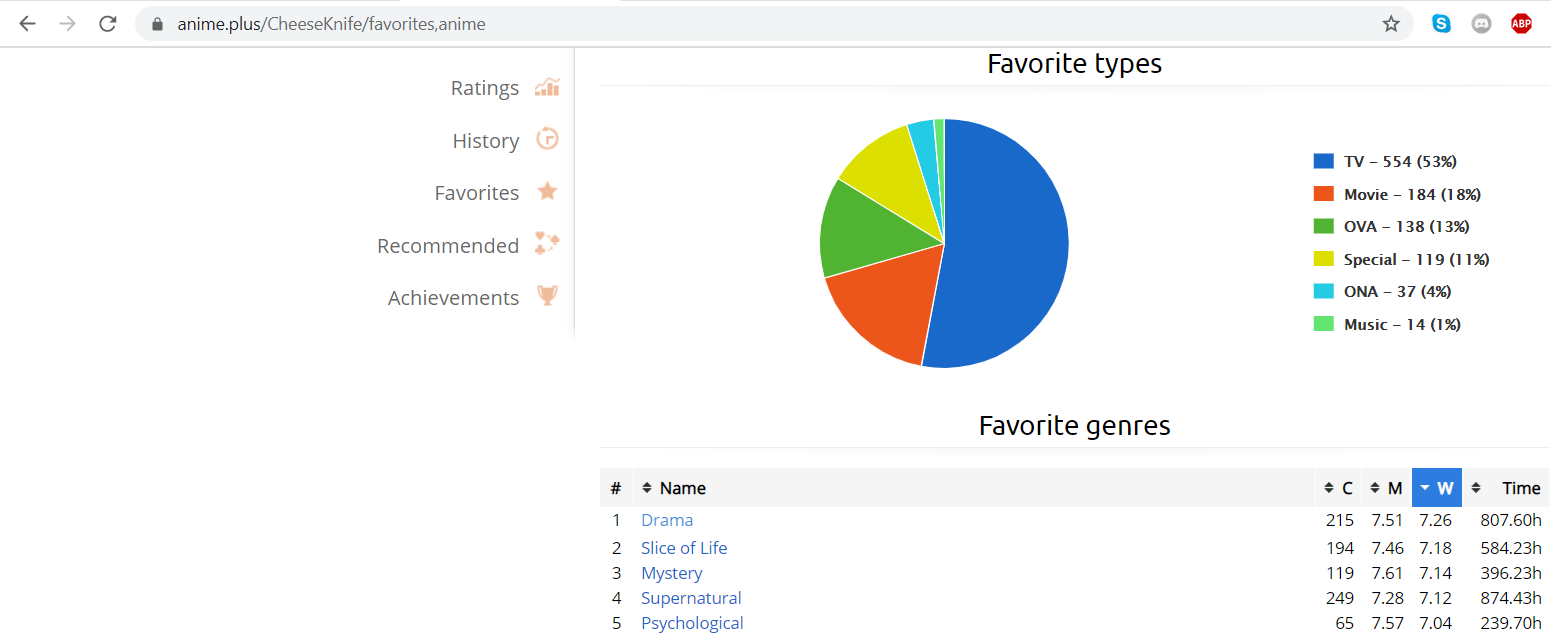The width and height of the screenshot is (1551, 636).
Task: Go back to the previous page
Action: (x=27, y=24)
